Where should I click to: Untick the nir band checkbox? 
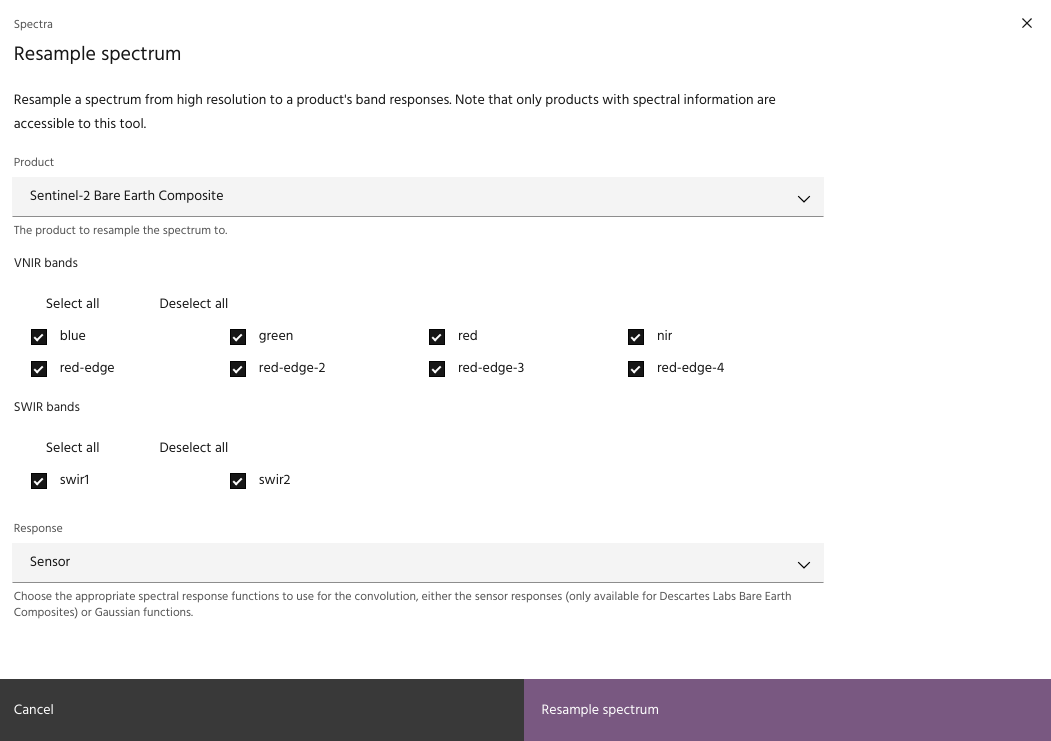point(636,337)
